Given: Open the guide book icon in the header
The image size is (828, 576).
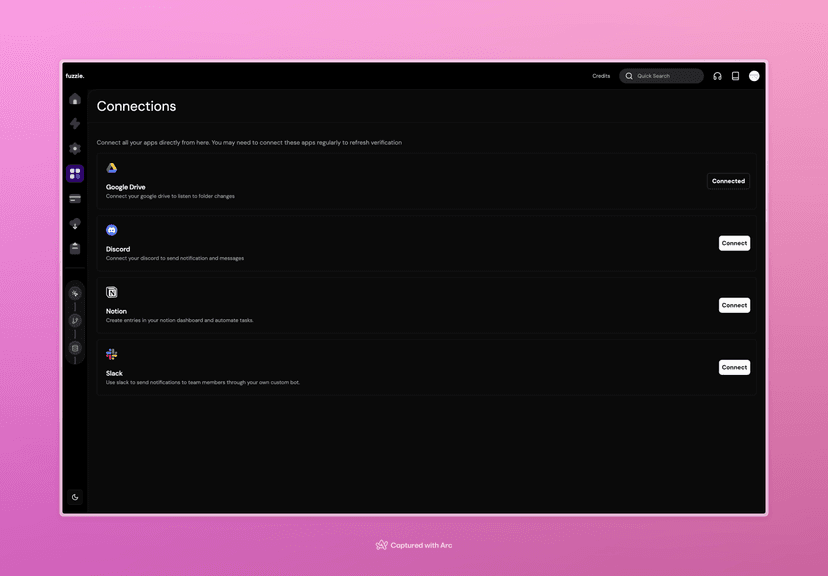Looking at the screenshot, I should [735, 76].
